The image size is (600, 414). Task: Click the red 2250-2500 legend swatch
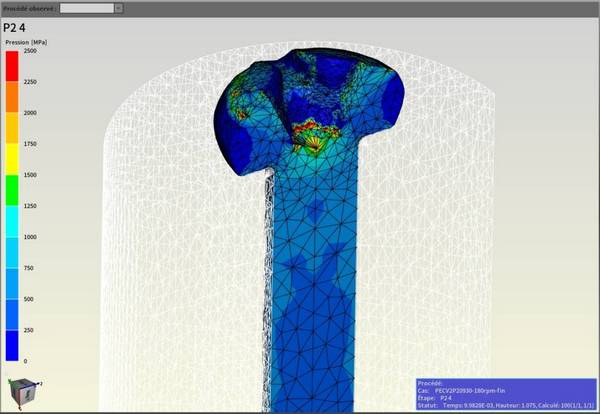12,66
